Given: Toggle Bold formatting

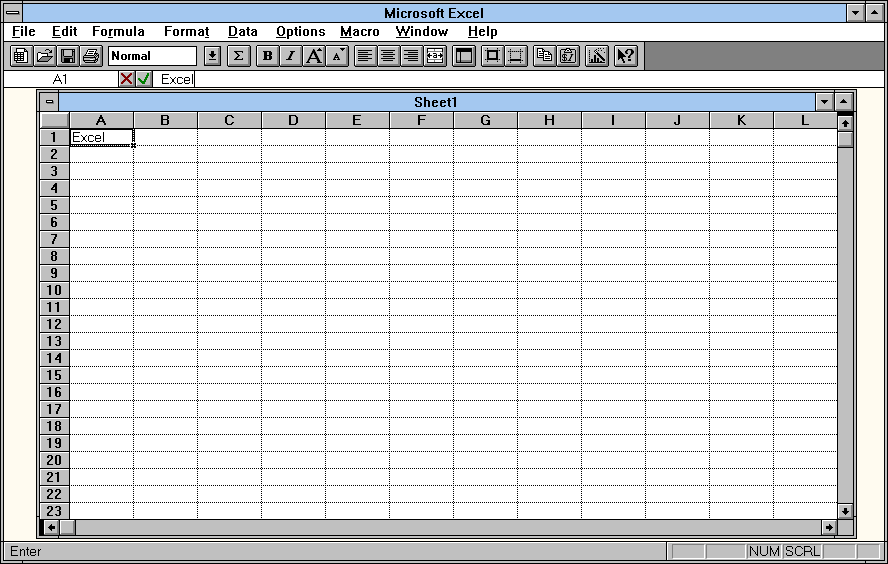Looking at the screenshot, I should 268,55.
